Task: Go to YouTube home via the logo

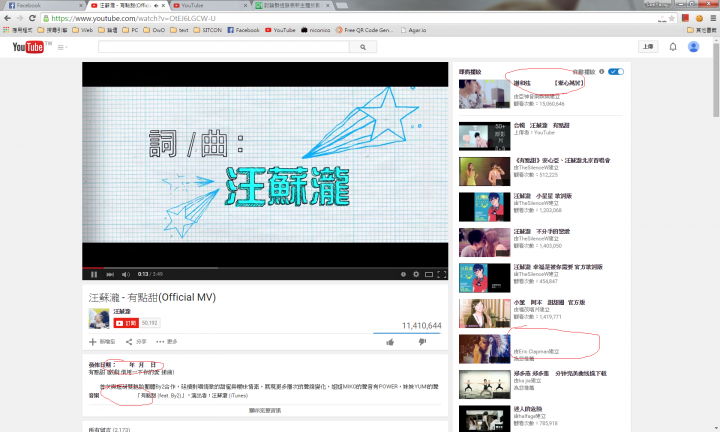Action: [x=28, y=47]
